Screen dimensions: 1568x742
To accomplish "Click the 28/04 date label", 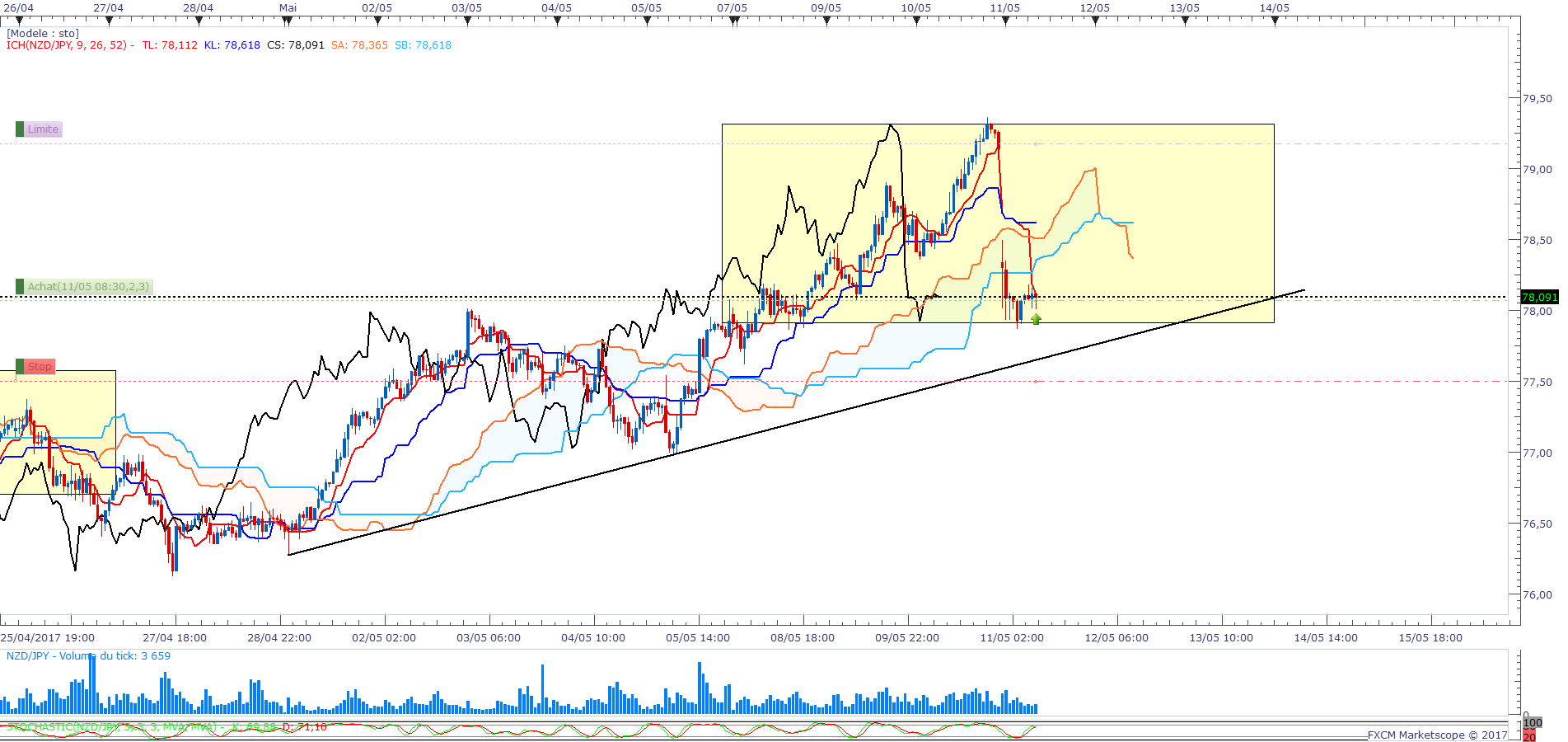I will click(198, 8).
